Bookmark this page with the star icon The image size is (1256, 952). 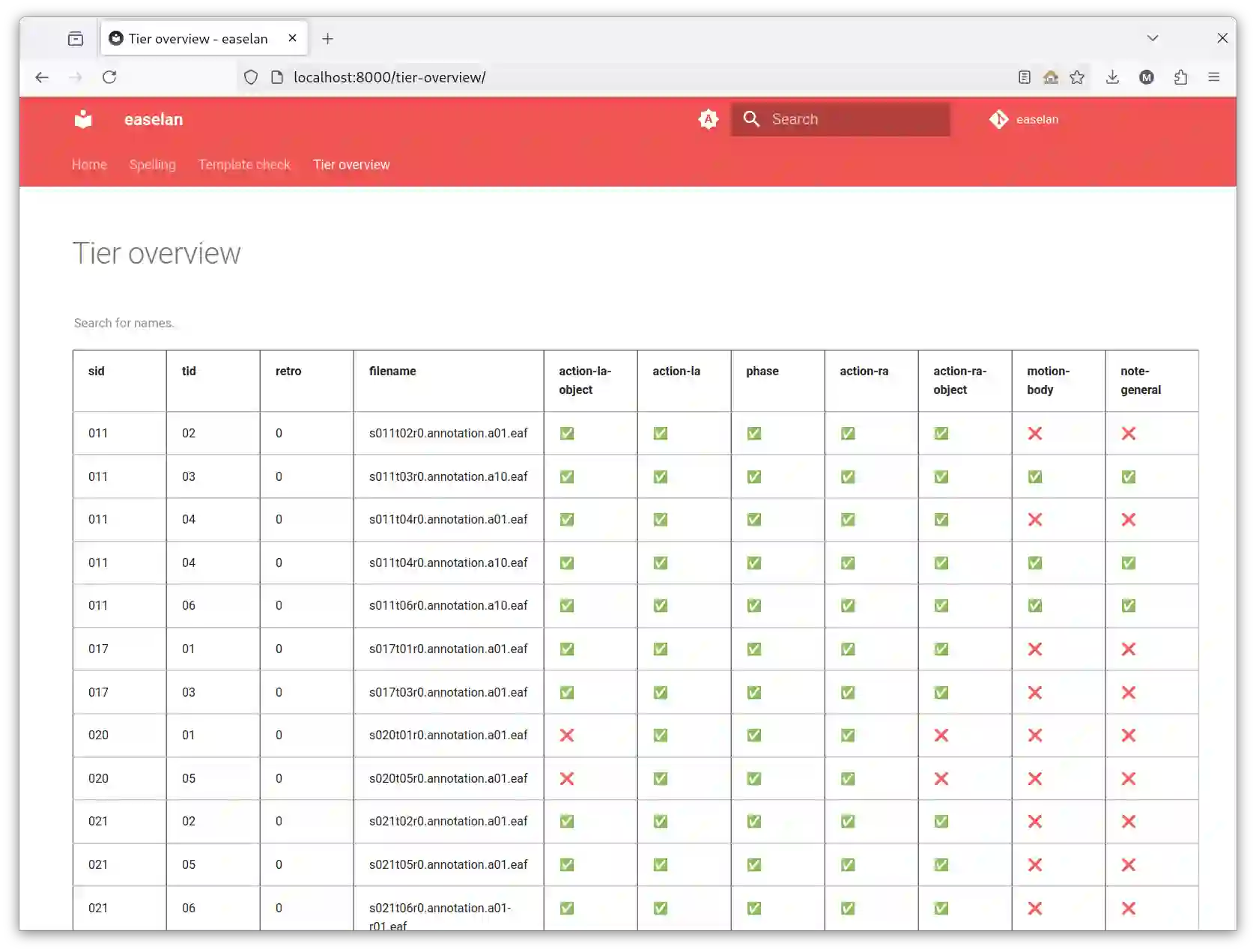coord(1077,77)
